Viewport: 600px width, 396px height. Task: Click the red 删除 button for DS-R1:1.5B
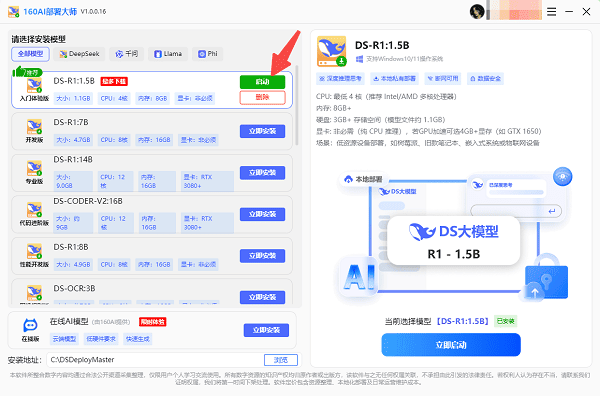tap(262, 97)
